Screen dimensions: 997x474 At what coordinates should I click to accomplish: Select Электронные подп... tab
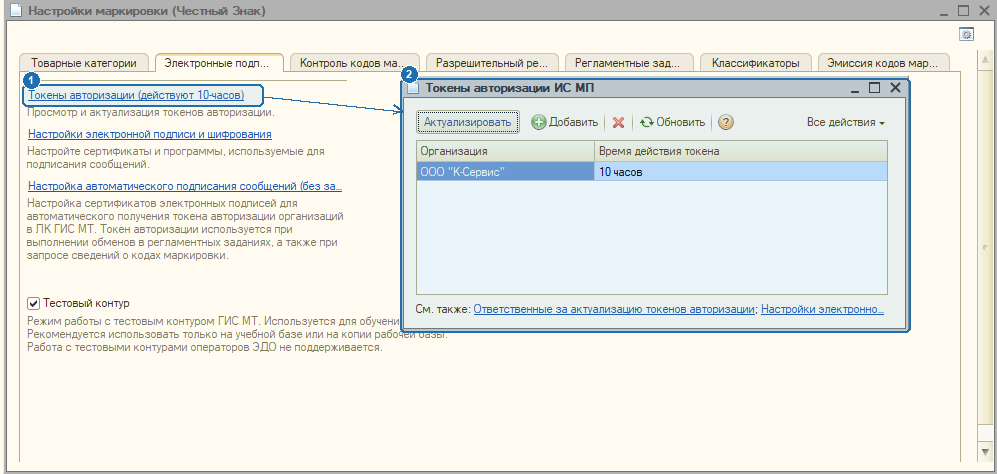coord(219,63)
